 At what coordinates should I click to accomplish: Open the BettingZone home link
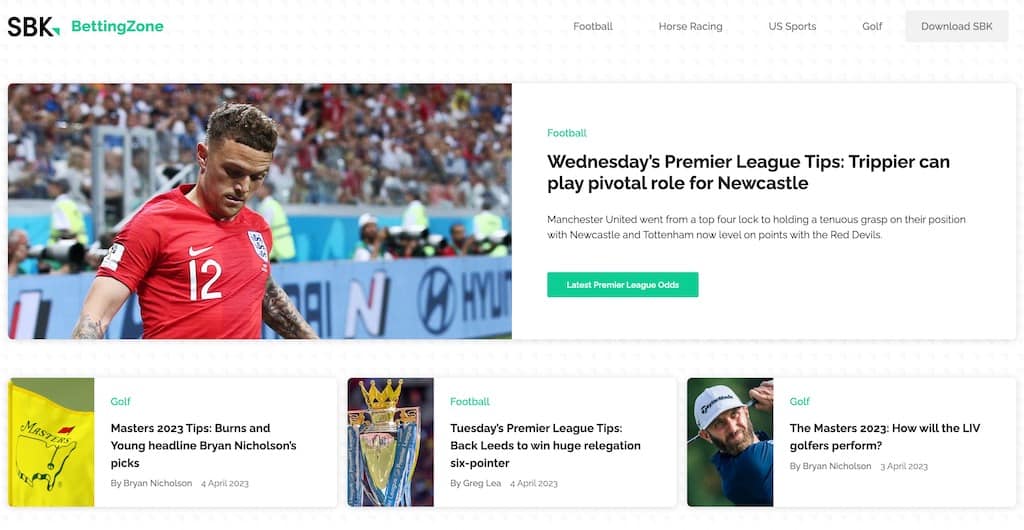118,27
